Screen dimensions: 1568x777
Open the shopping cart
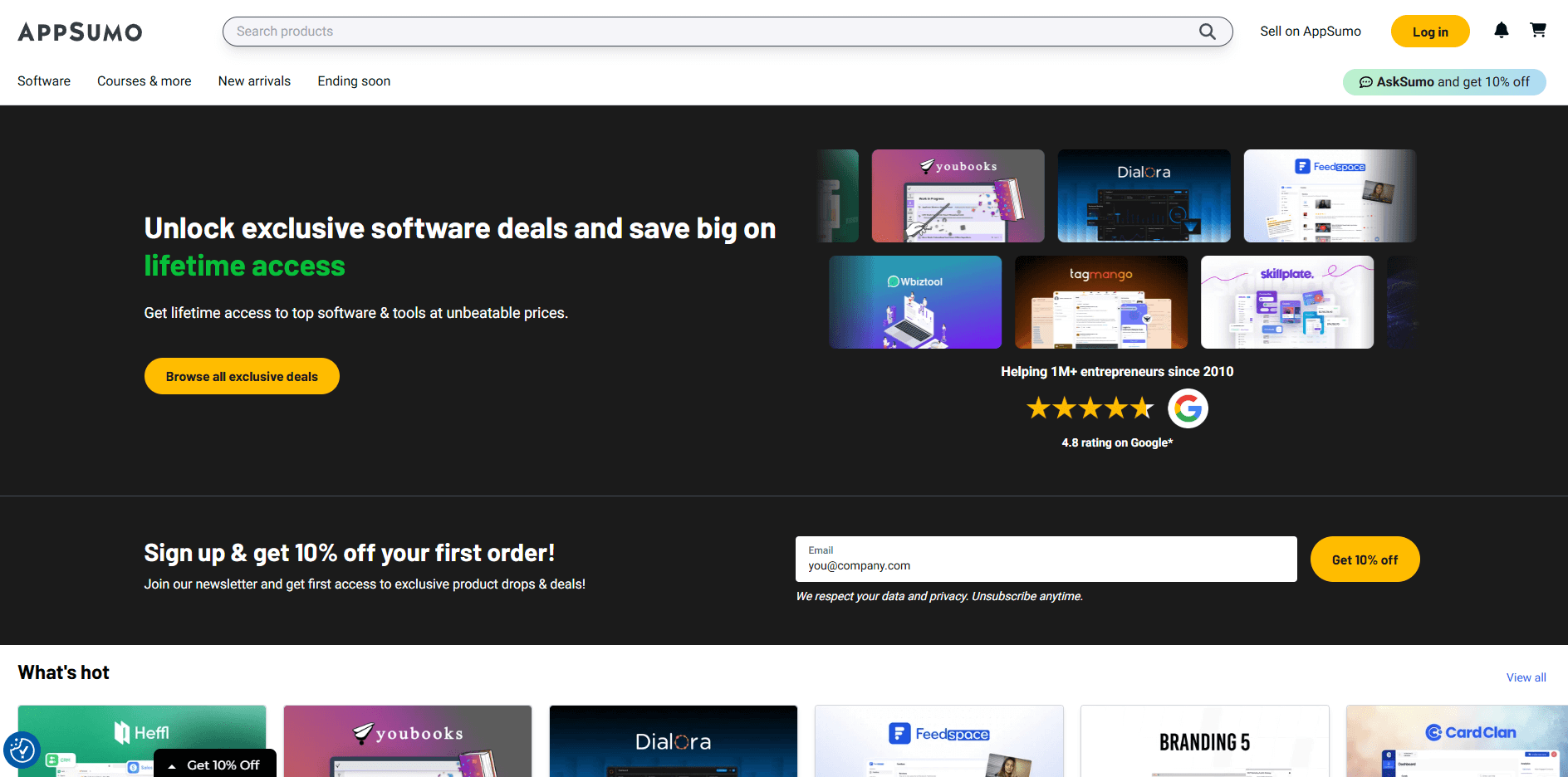pos(1538,31)
